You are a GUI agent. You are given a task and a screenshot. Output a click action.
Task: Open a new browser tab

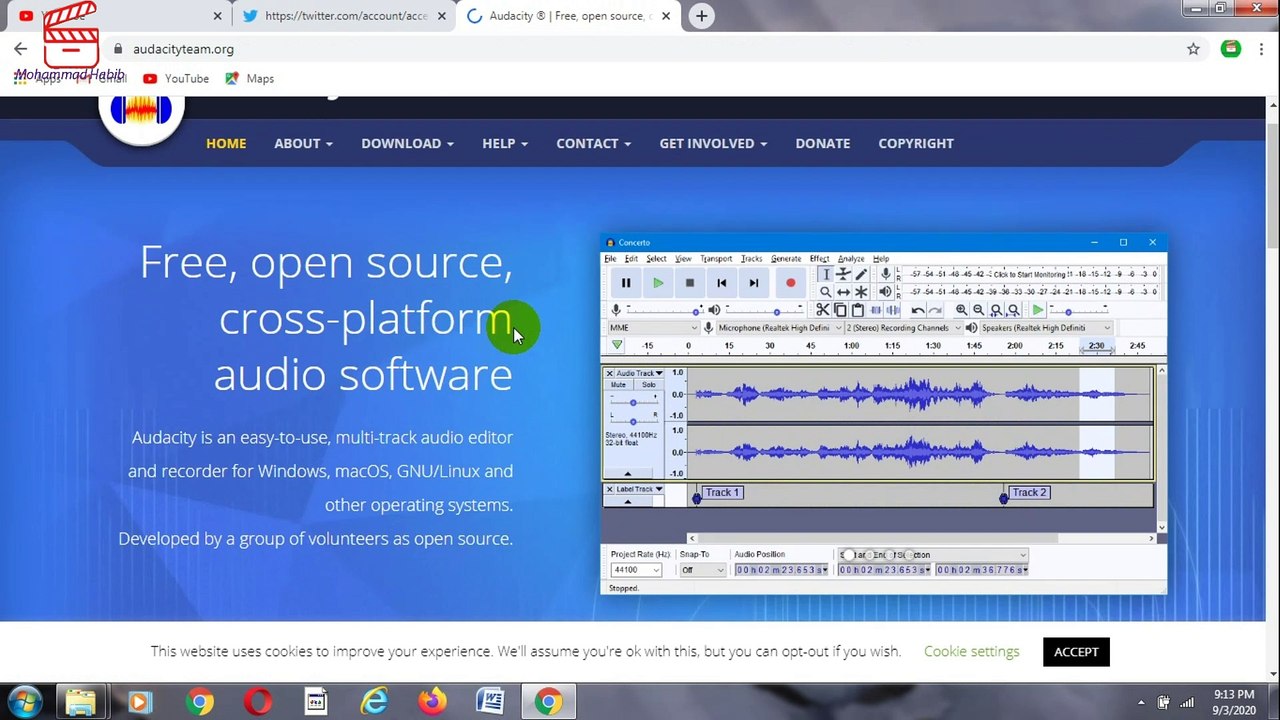[x=702, y=16]
